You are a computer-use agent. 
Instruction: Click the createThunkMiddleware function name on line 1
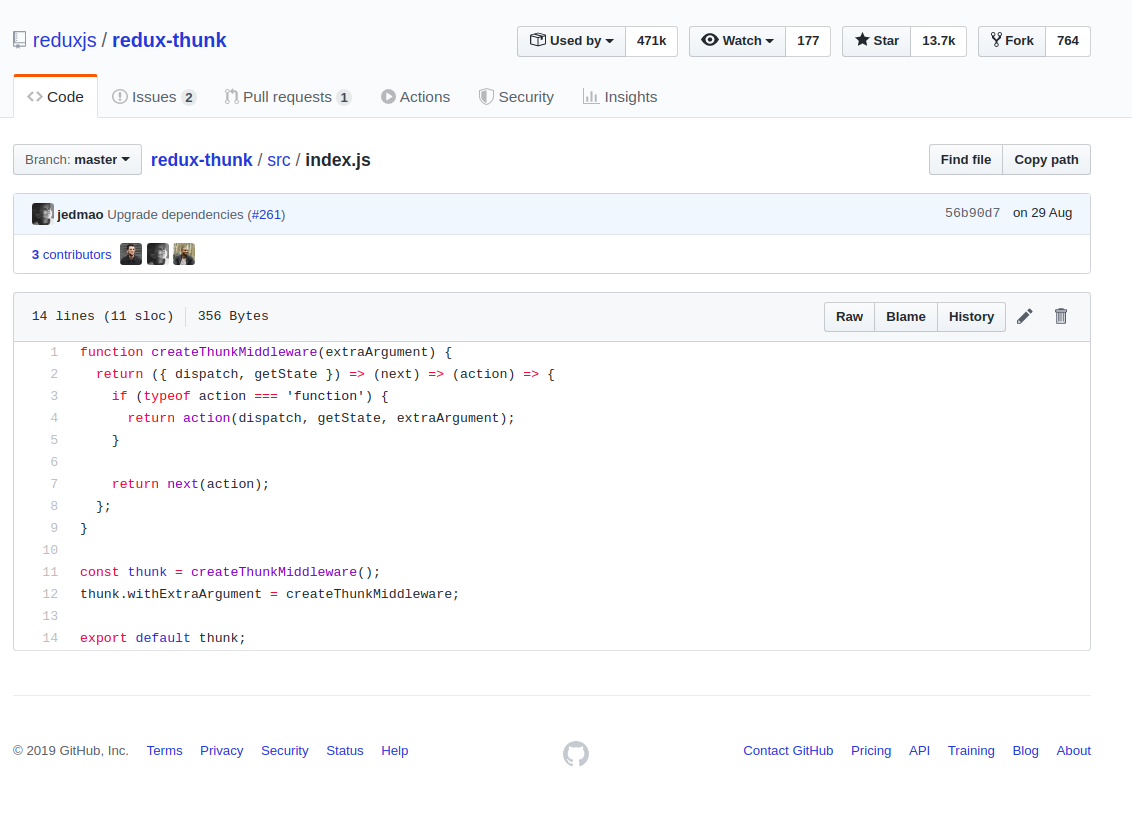[x=234, y=352]
